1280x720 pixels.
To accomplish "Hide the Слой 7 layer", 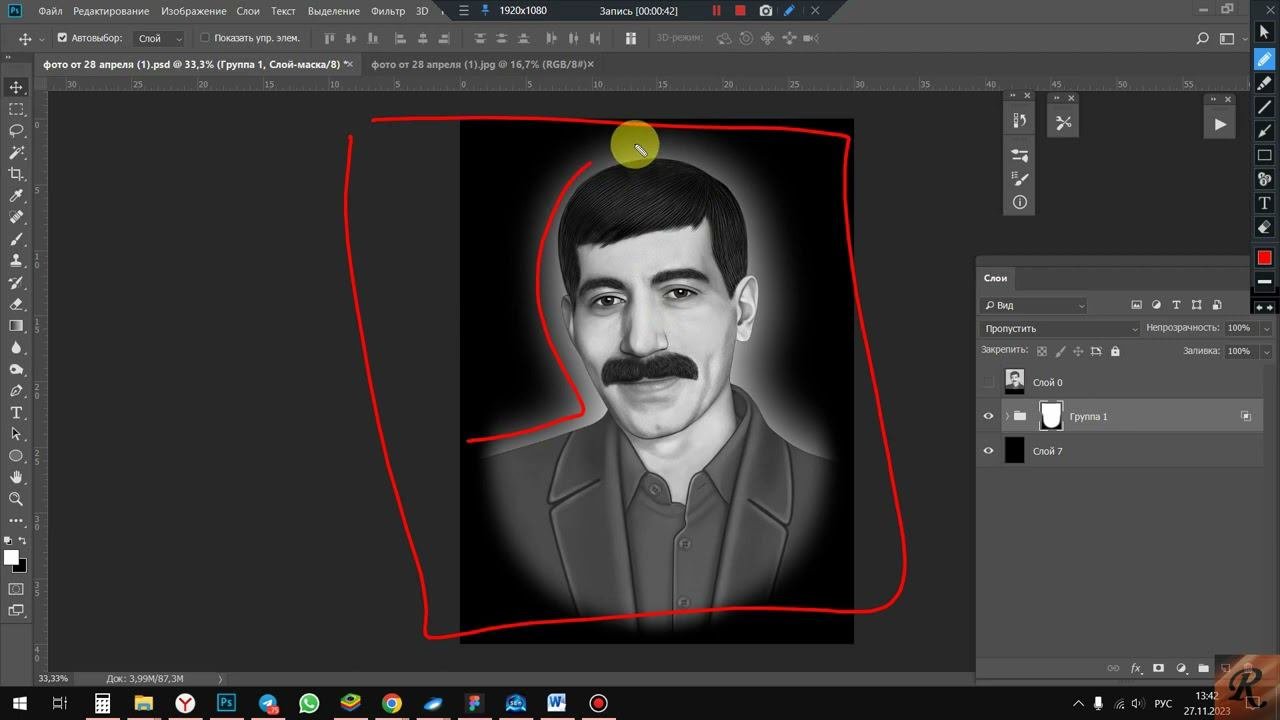I will coord(988,451).
